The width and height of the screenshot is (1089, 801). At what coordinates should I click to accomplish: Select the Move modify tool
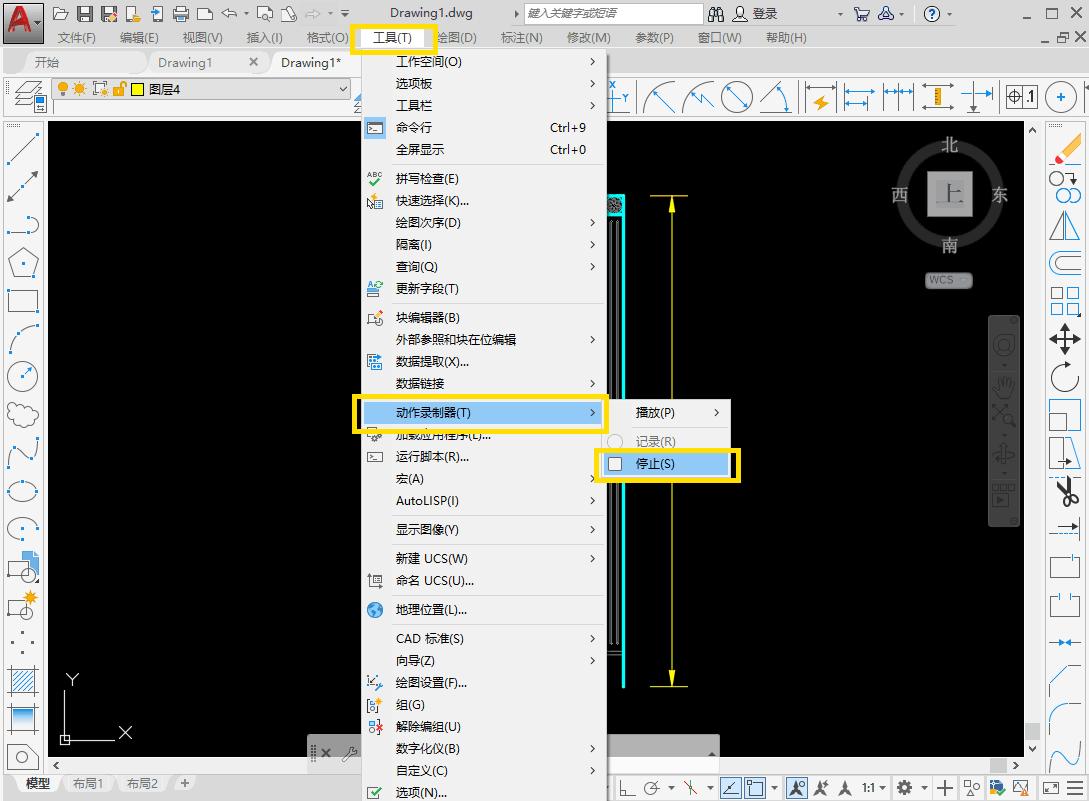(1066, 340)
